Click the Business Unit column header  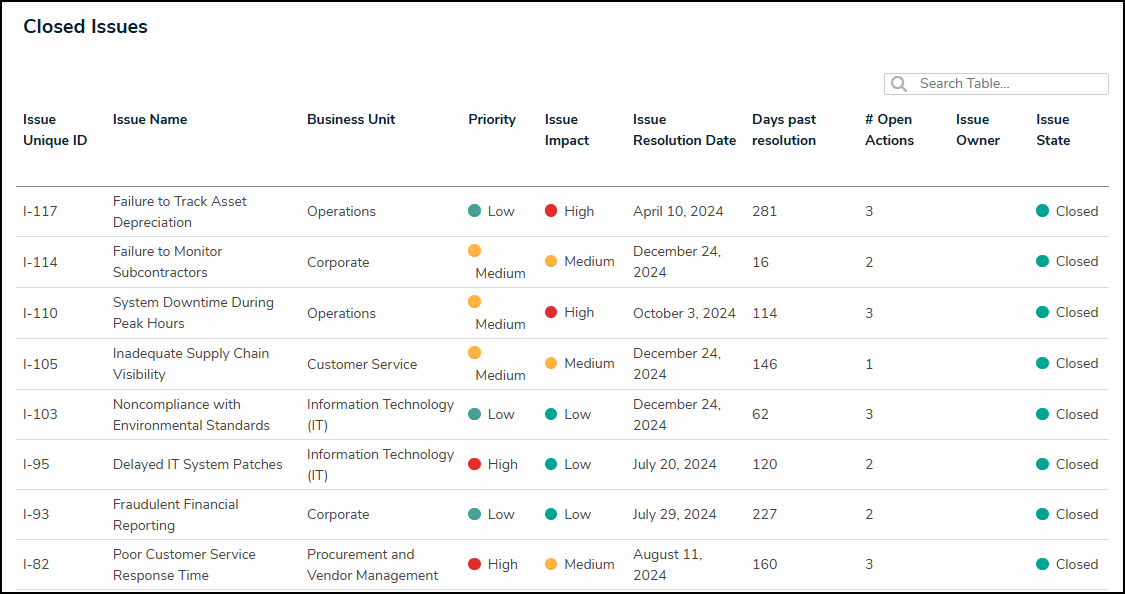point(351,120)
